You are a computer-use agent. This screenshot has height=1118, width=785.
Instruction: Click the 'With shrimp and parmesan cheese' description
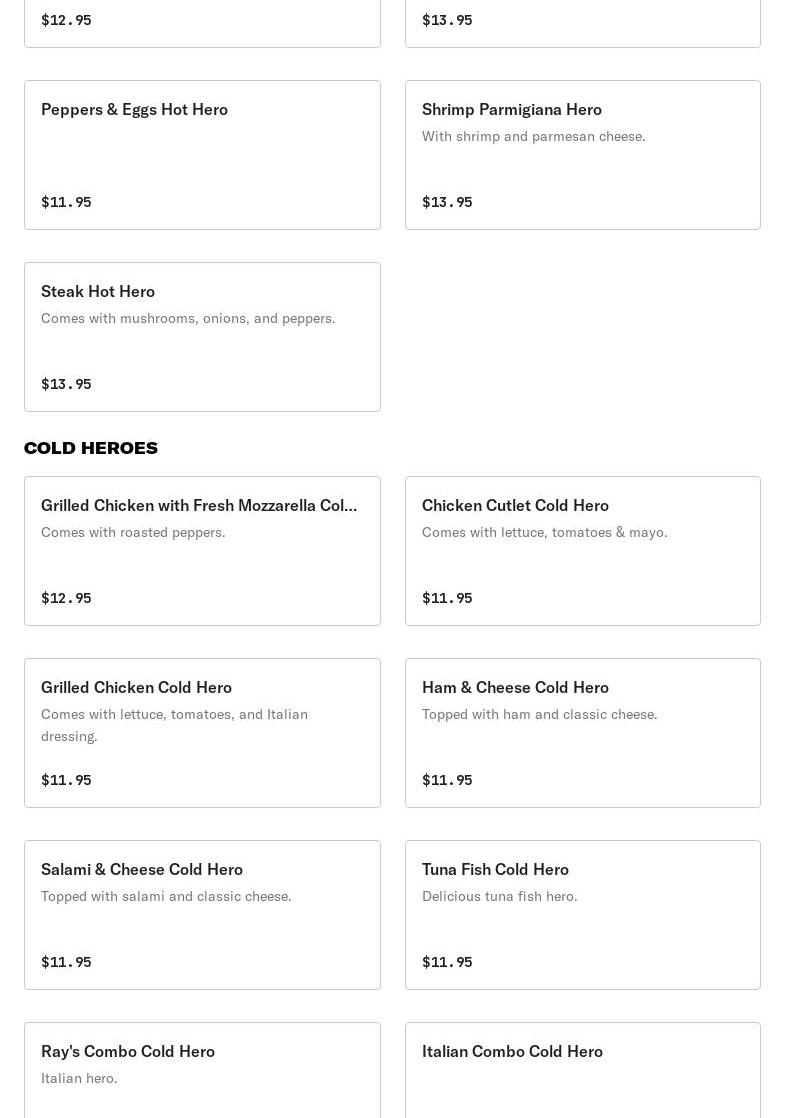pos(533,136)
